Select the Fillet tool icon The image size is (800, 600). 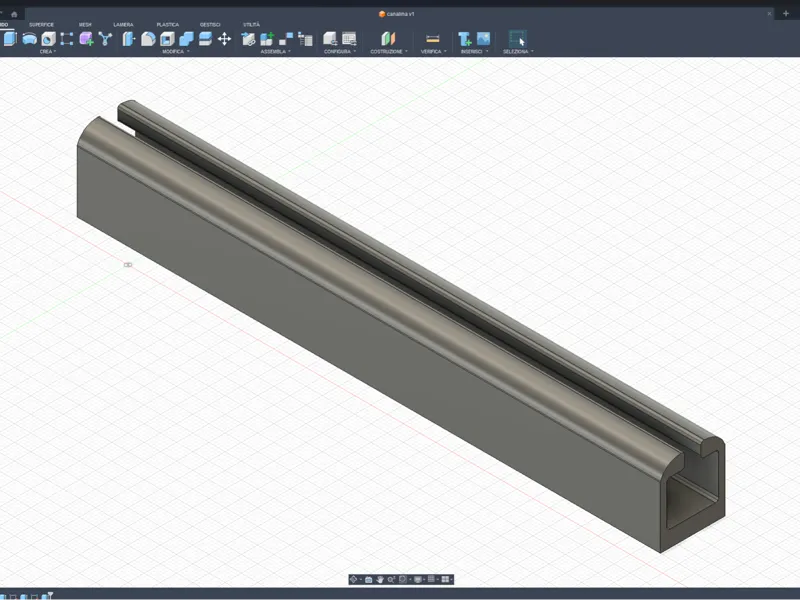point(148,39)
